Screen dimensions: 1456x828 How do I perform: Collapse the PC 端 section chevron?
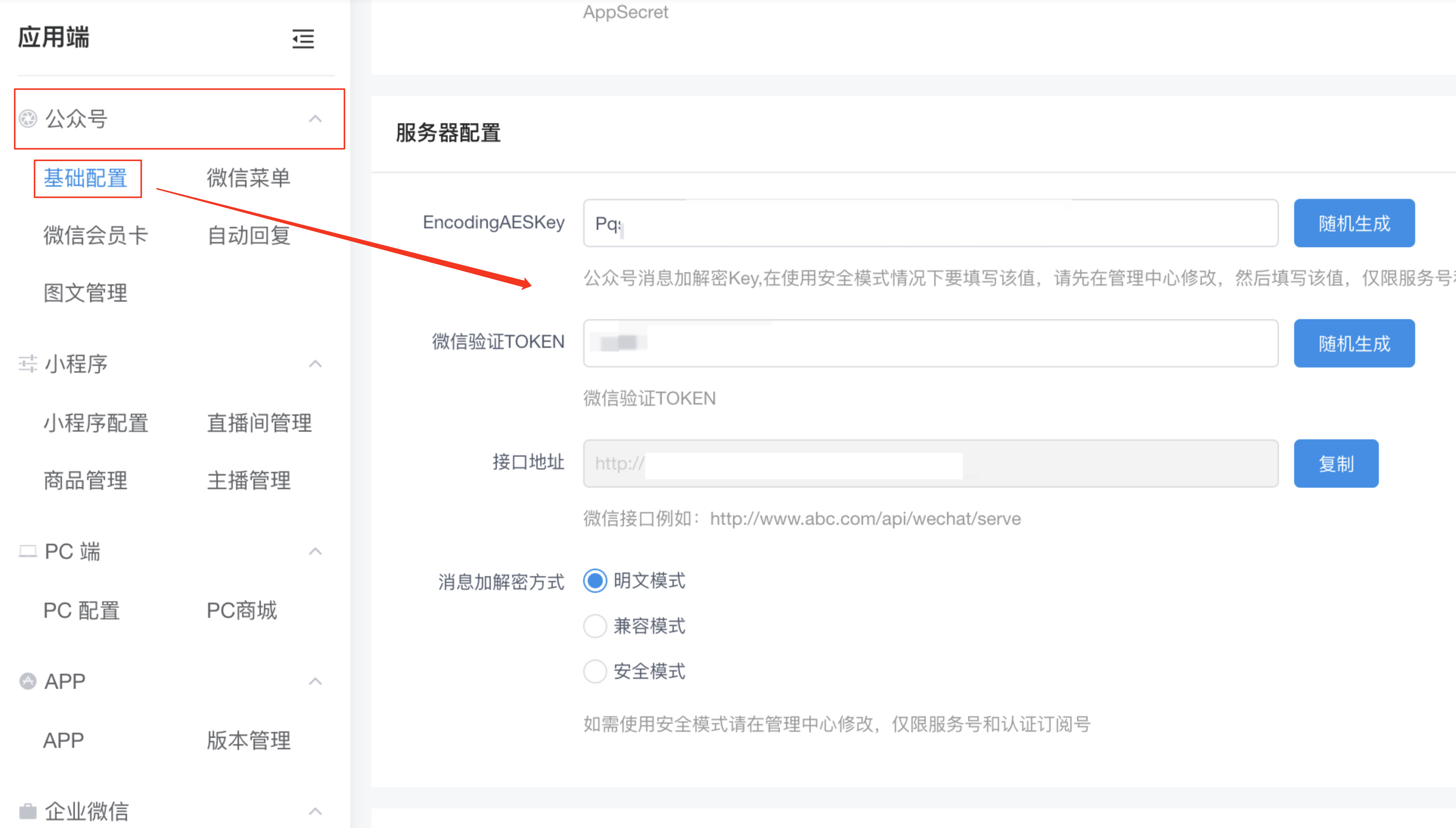click(x=315, y=551)
